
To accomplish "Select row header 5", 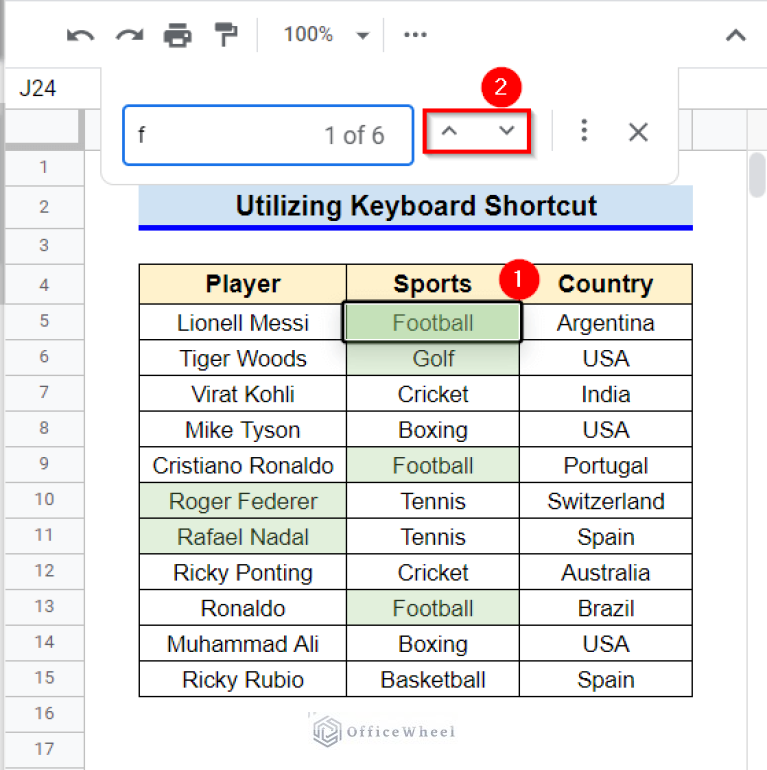I will (x=44, y=321).
